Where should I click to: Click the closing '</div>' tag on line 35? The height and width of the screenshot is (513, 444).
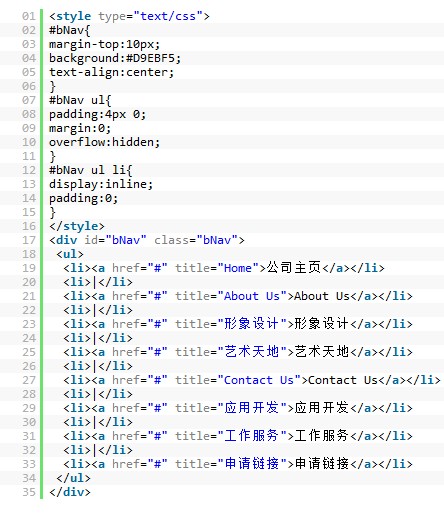click(x=70, y=492)
